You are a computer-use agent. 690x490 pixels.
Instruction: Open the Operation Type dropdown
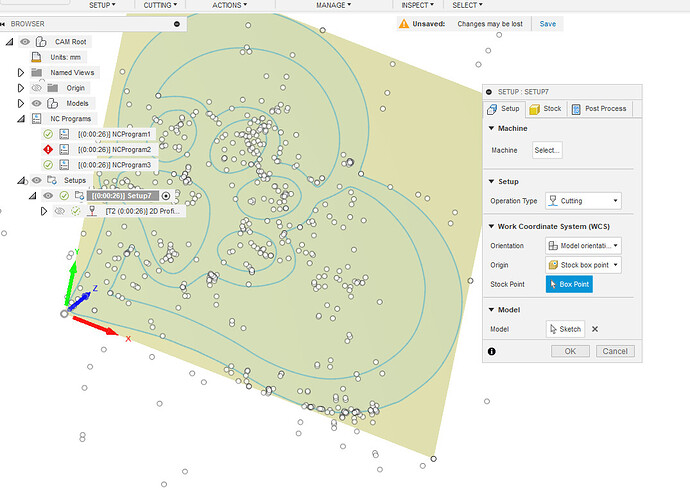coord(583,201)
